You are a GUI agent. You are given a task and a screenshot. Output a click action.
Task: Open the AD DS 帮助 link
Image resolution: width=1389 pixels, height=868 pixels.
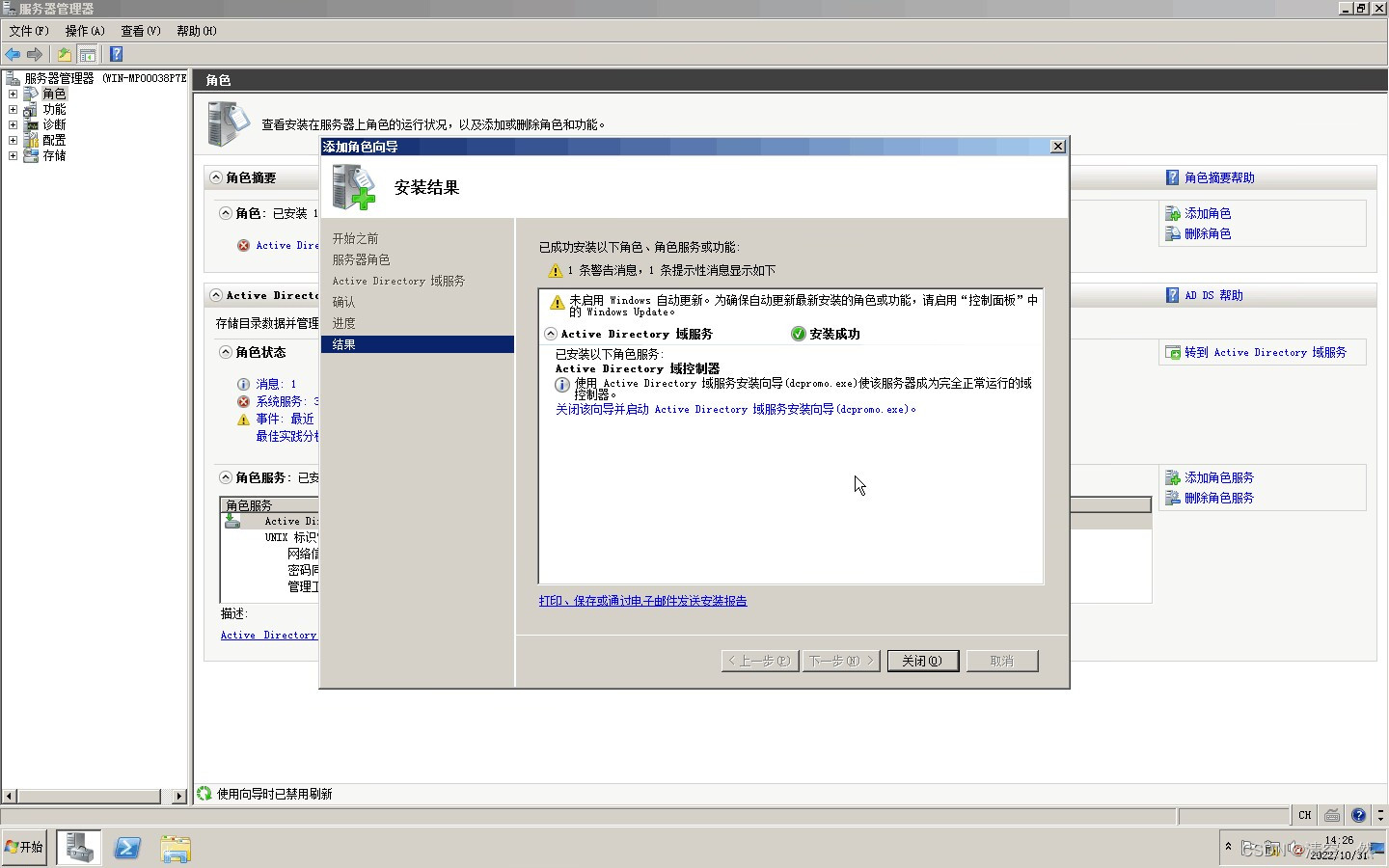1213,295
